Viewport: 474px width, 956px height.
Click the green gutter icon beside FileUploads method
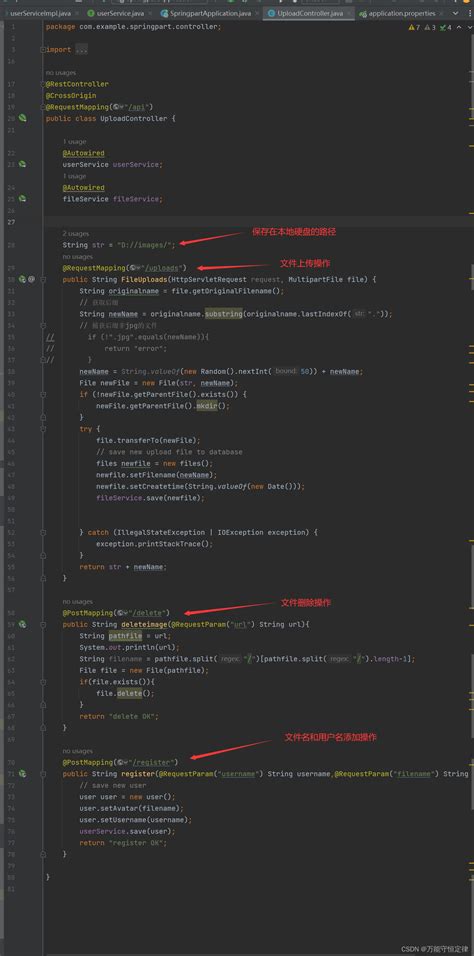(23, 279)
